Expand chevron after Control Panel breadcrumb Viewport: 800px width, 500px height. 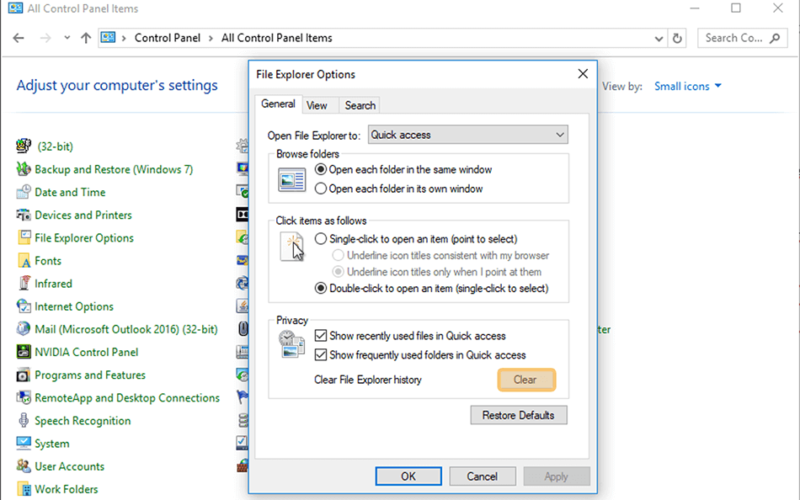pyautogui.click(x=211, y=38)
